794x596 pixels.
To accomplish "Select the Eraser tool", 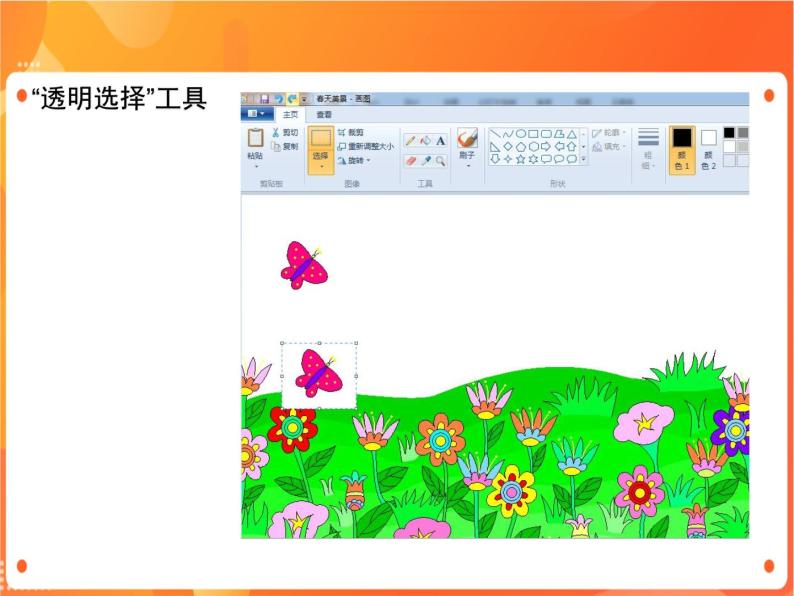I will [x=410, y=160].
